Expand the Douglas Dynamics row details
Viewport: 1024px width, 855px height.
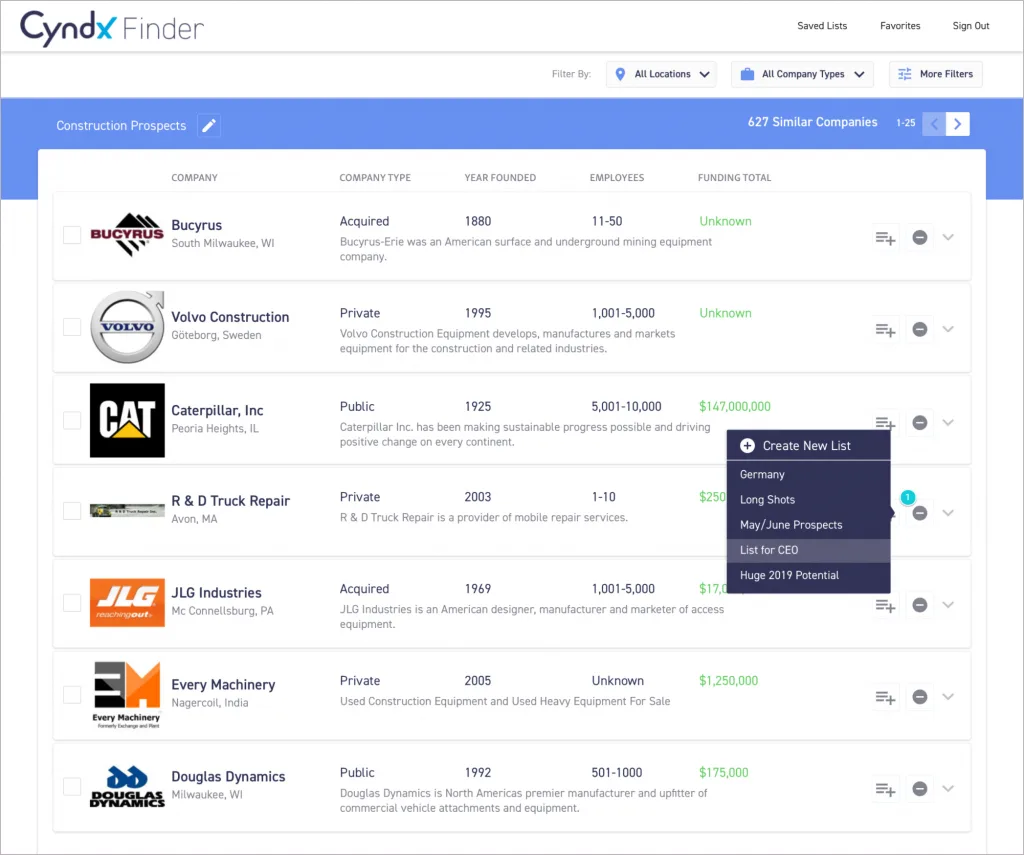[948, 789]
